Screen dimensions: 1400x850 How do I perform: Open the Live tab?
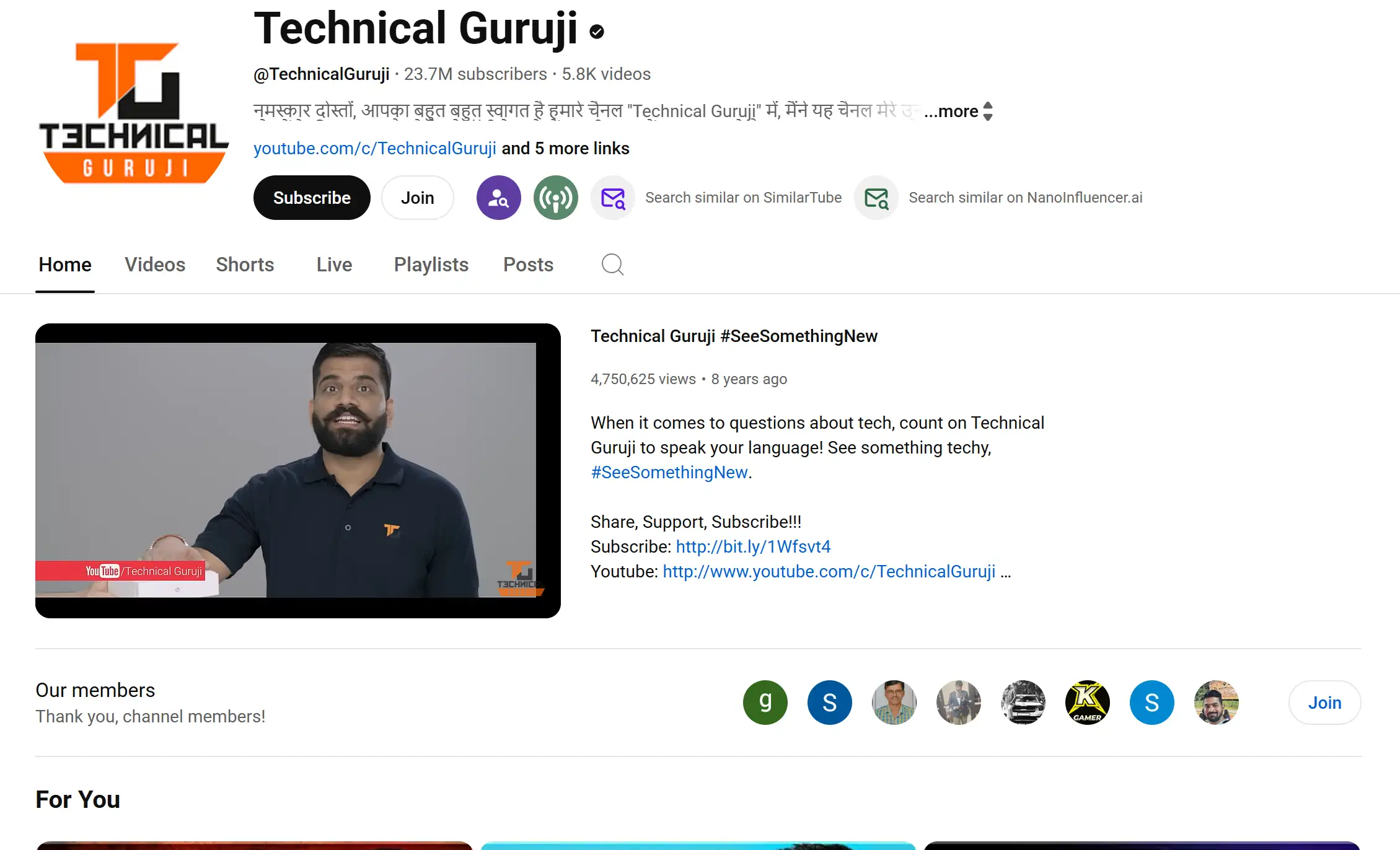click(334, 265)
